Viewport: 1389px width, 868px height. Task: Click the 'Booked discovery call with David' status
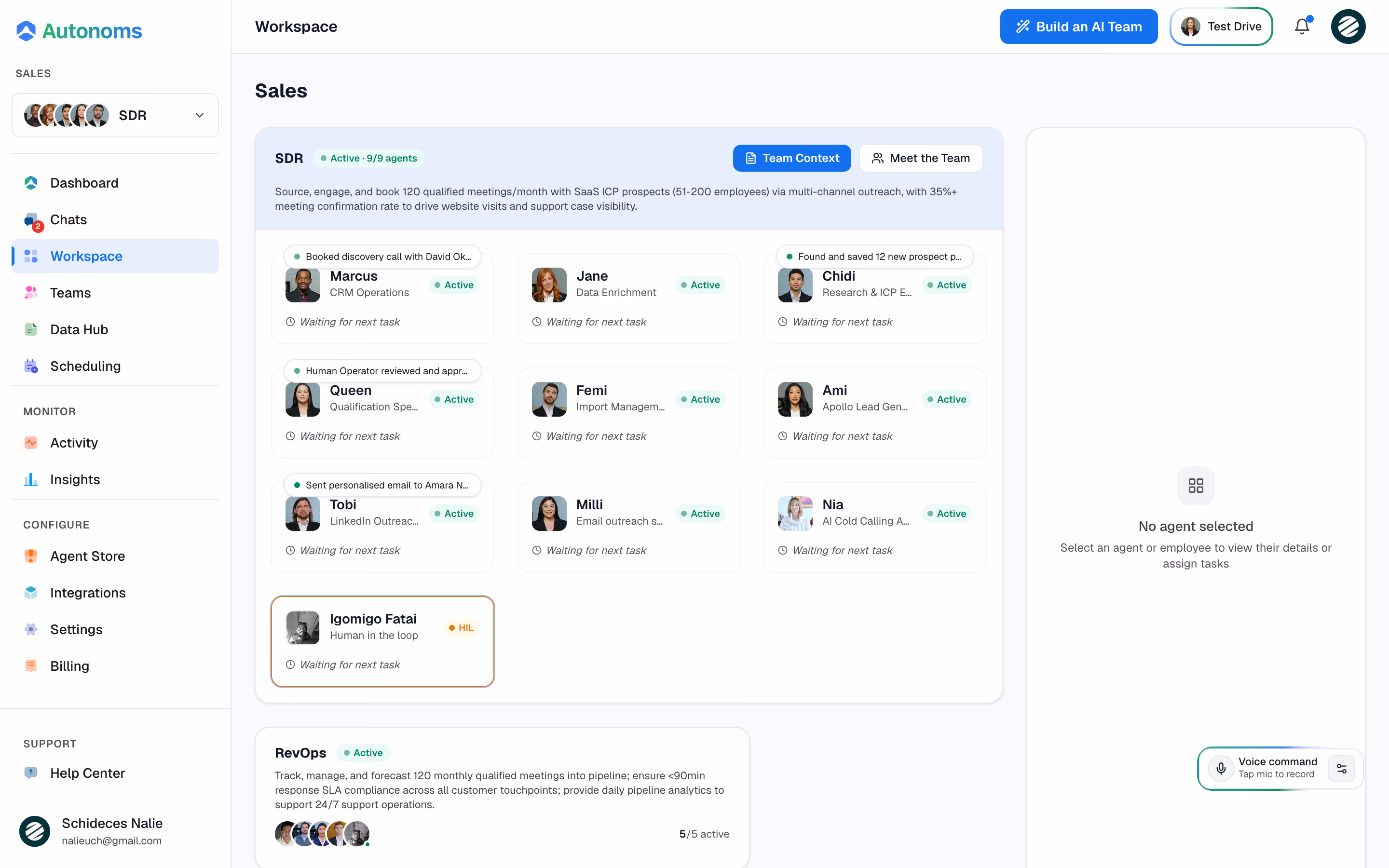(x=382, y=257)
